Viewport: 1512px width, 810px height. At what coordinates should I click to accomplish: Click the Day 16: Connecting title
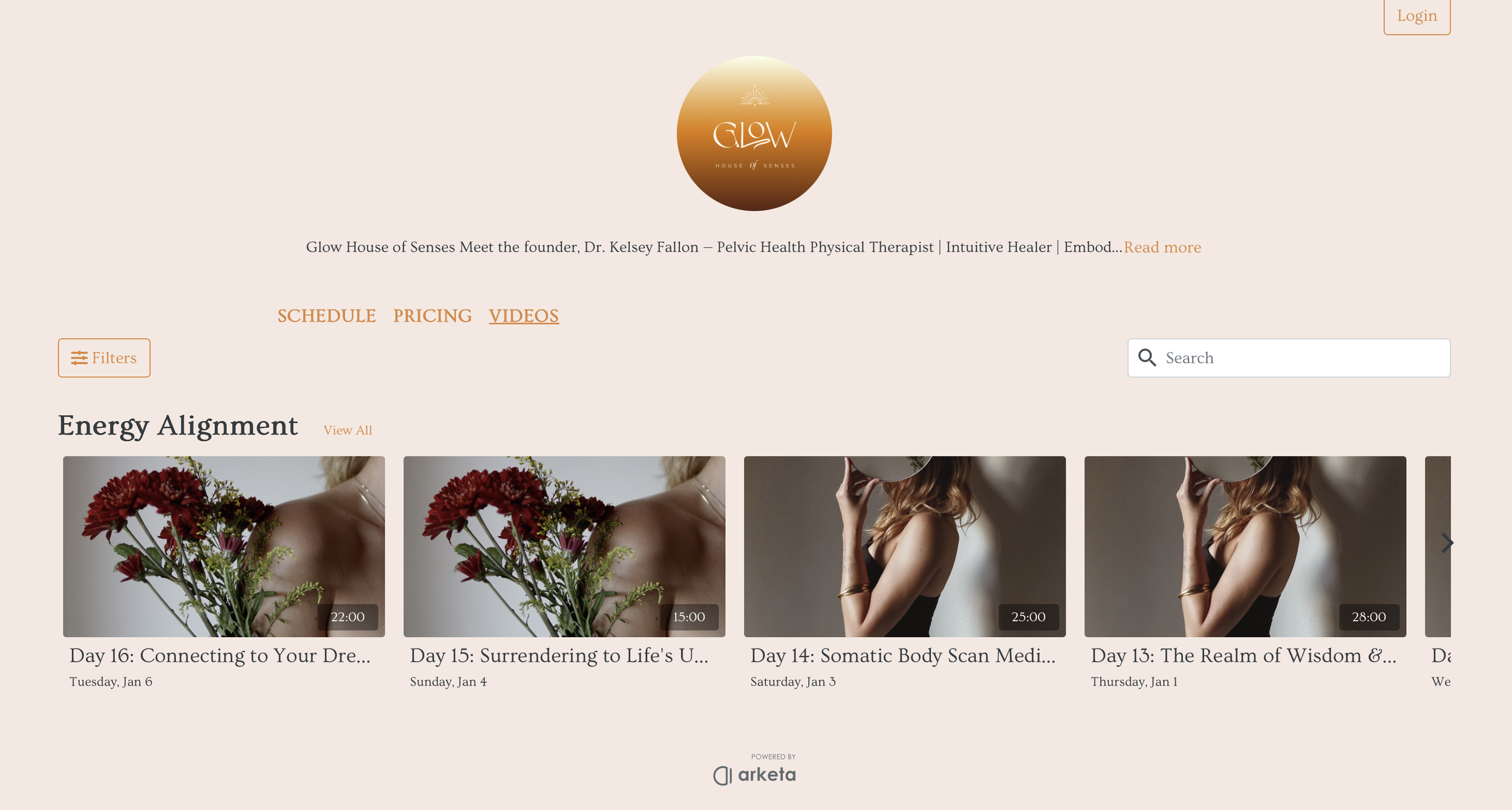coord(220,655)
